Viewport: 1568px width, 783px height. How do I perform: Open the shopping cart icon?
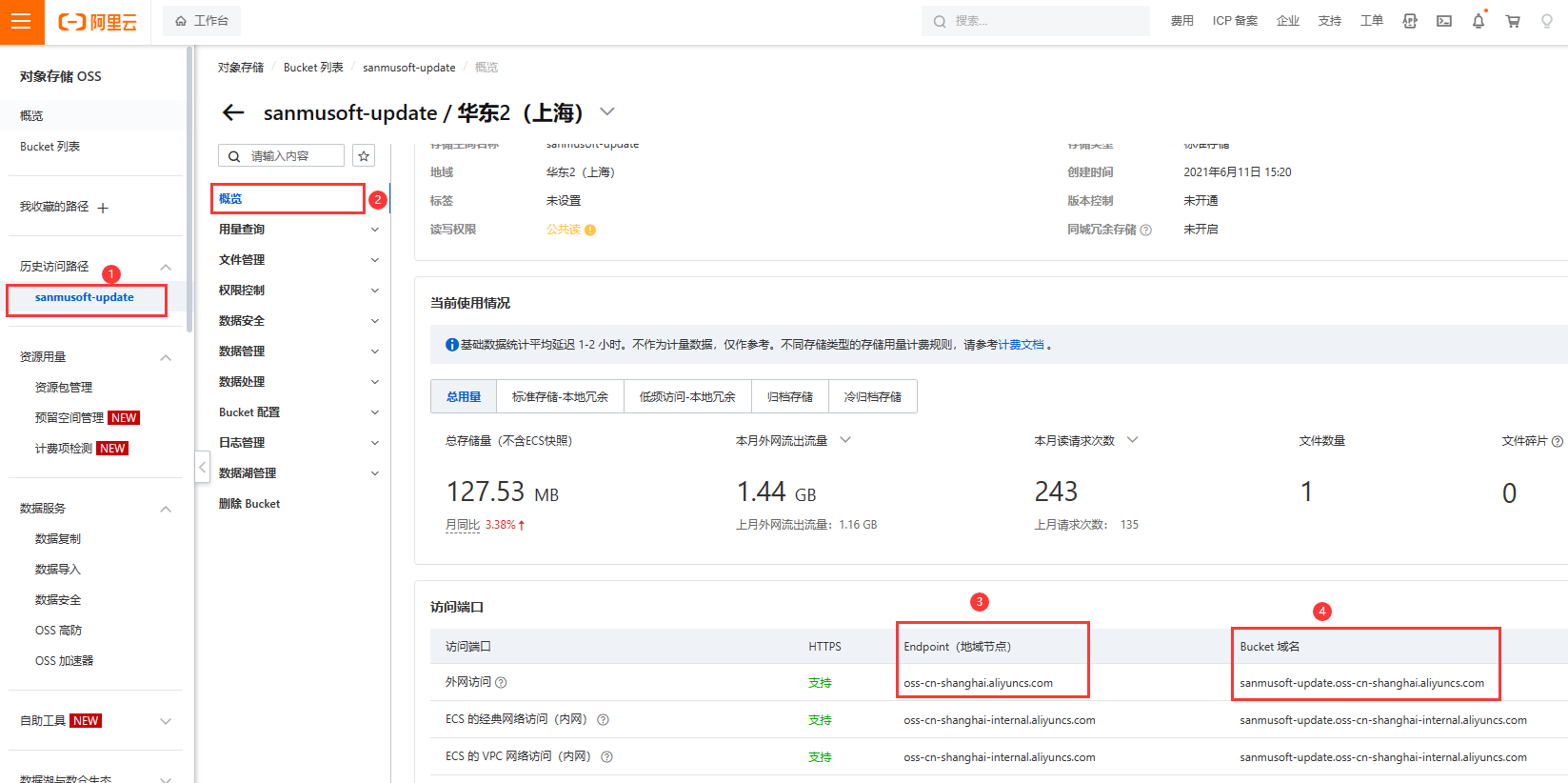point(1513,21)
